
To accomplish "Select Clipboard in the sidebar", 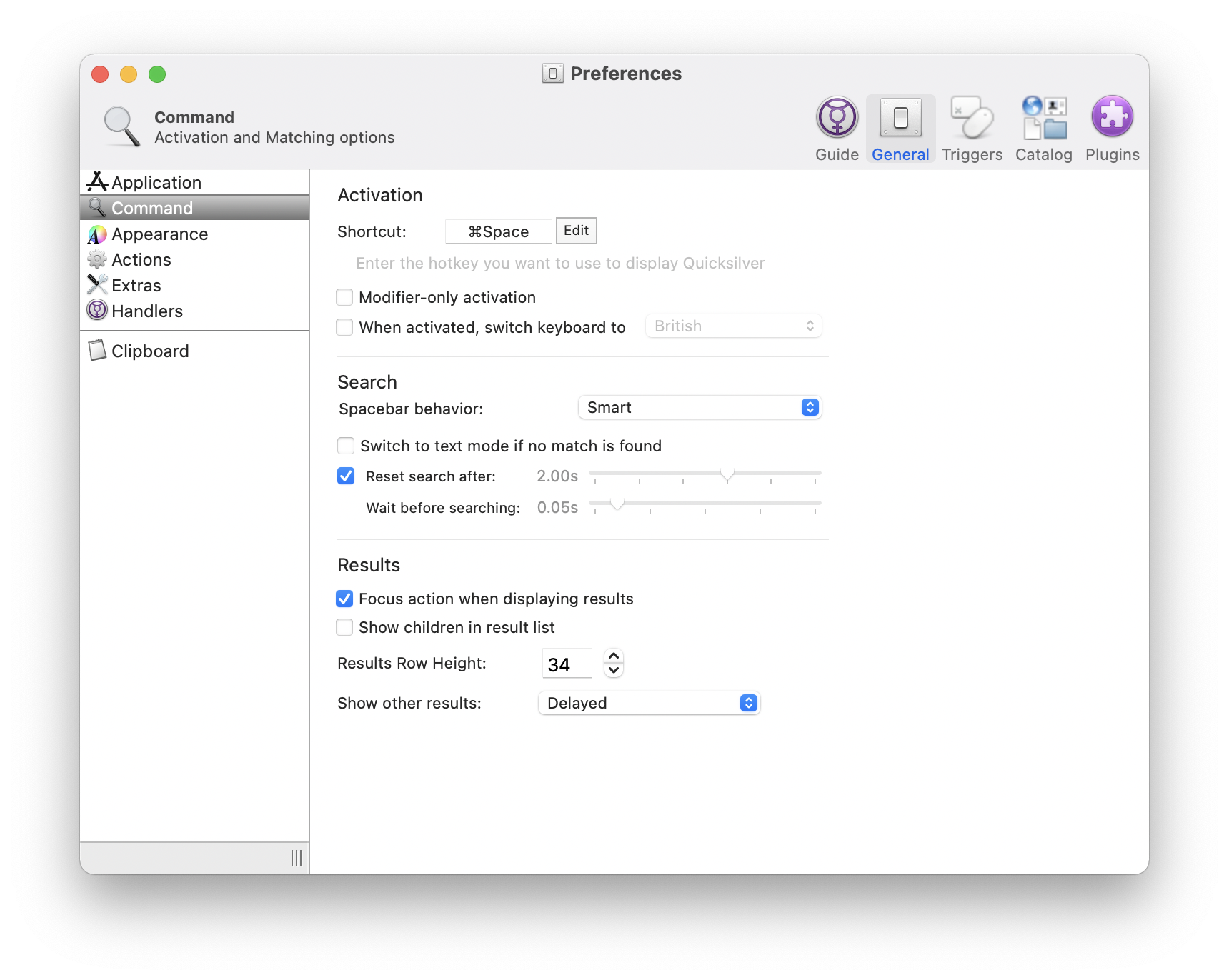I will [x=194, y=351].
